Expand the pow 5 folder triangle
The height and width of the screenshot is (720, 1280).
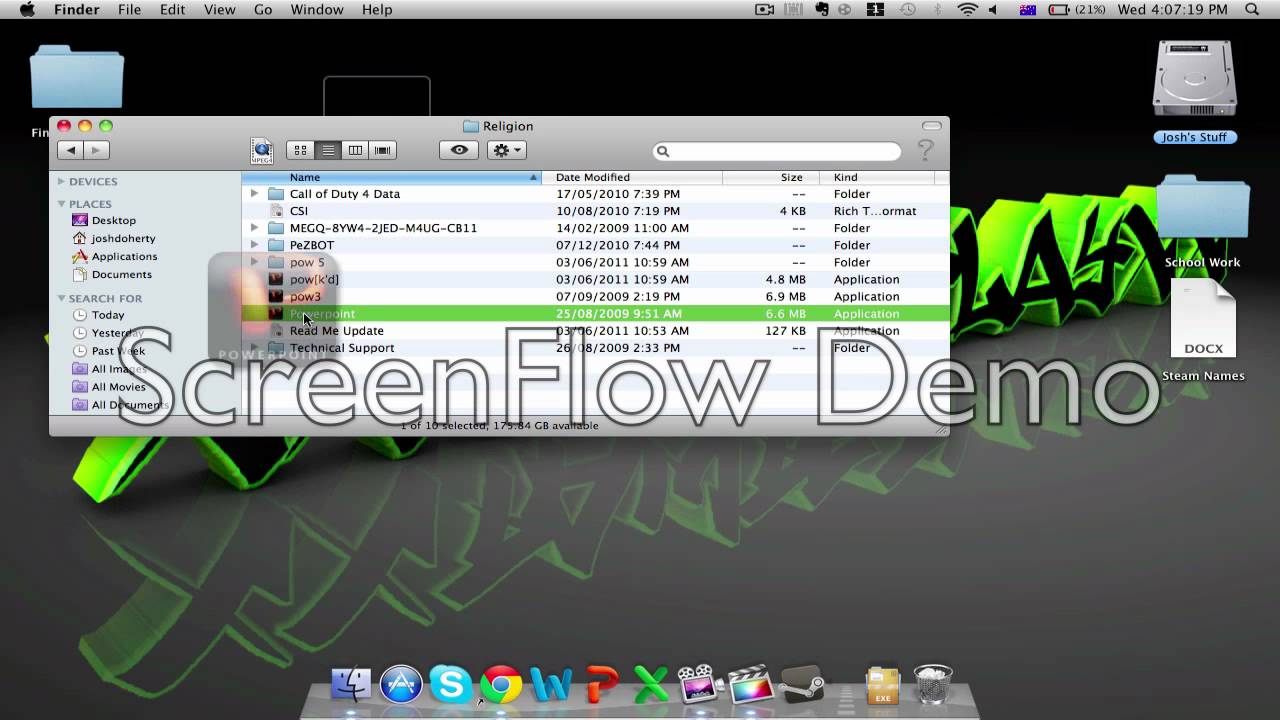coord(254,262)
